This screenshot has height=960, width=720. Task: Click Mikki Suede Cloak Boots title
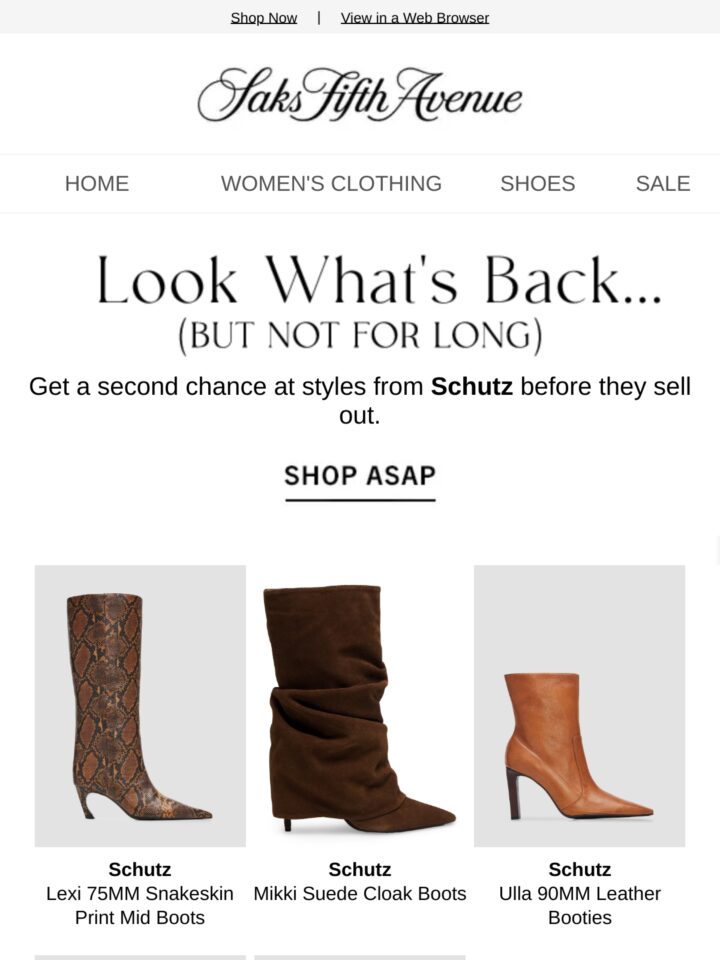(360, 893)
